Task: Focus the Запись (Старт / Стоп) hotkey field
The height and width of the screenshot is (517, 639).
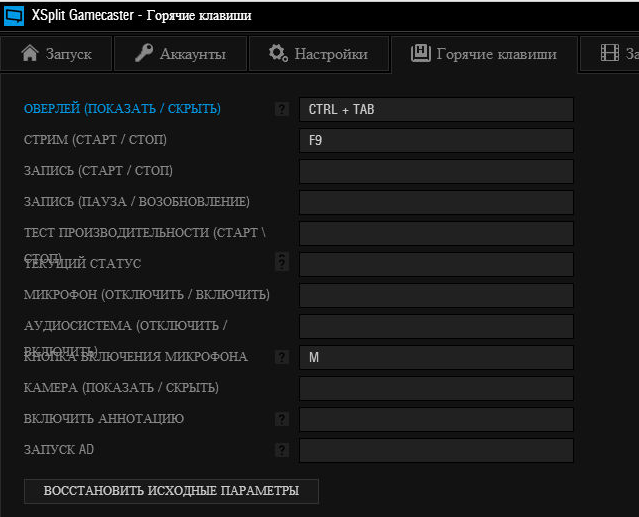Action: point(436,171)
